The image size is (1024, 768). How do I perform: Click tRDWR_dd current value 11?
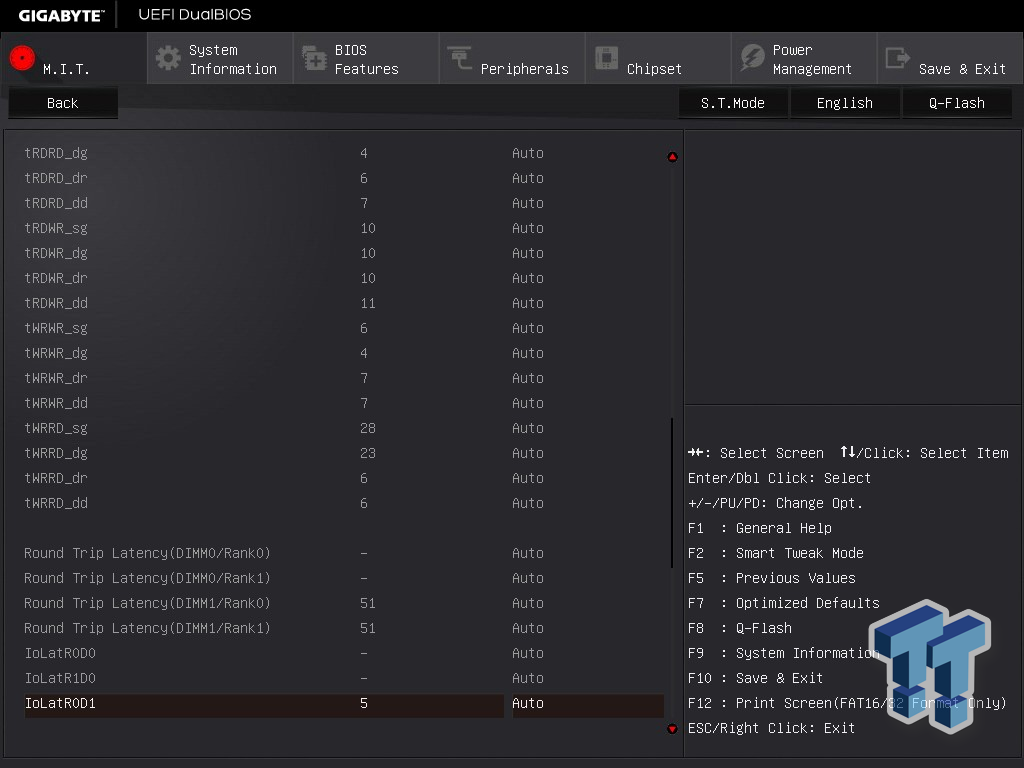(368, 303)
